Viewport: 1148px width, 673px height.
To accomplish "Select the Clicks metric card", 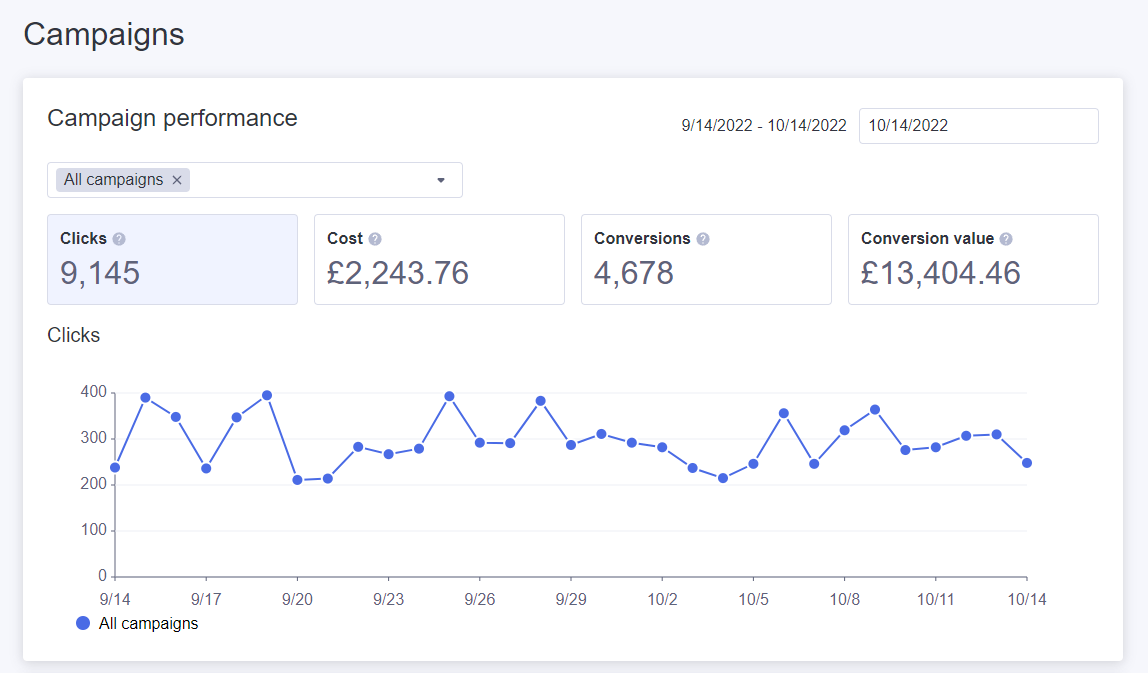I will 173,259.
